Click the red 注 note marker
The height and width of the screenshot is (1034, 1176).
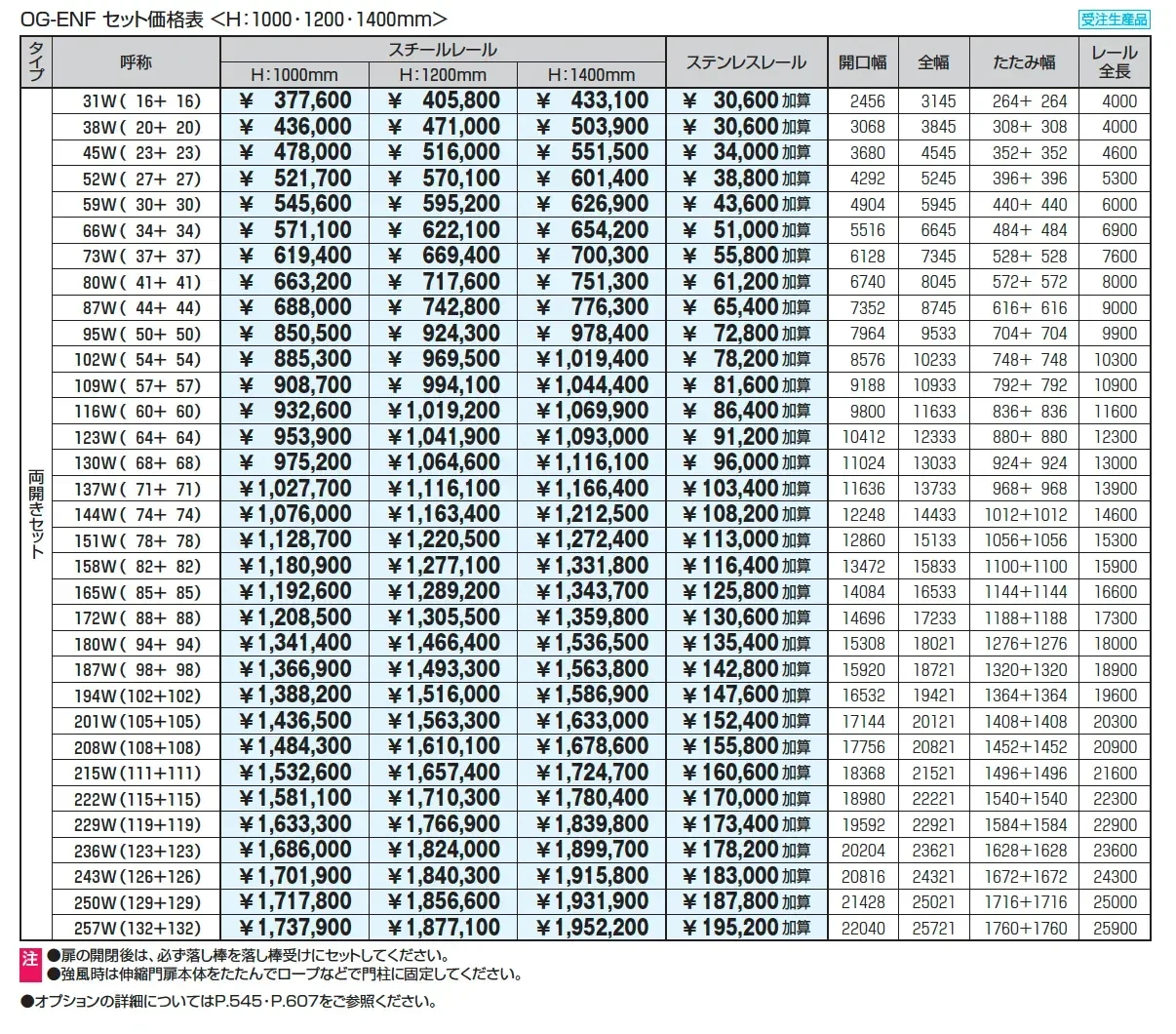pos(29,959)
